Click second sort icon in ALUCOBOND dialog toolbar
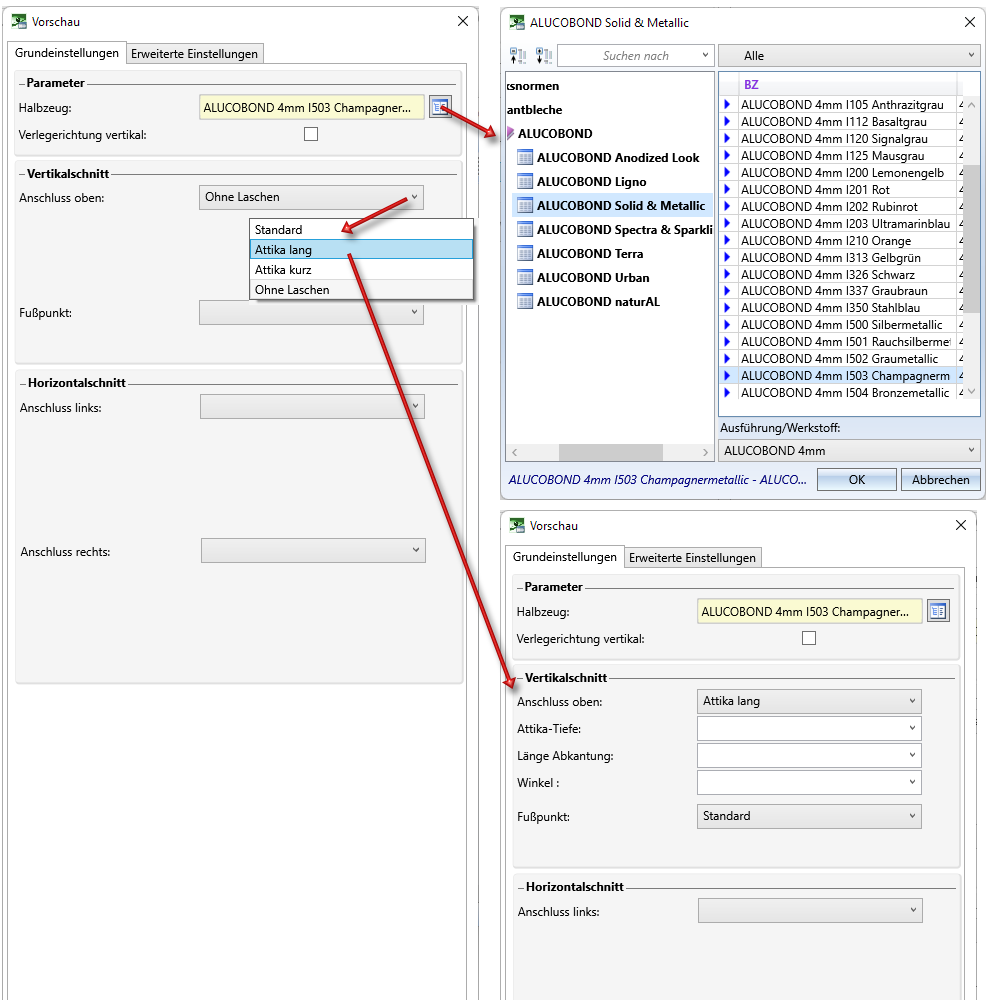The image size is (1000, 1000). click(x=543, y=56)
